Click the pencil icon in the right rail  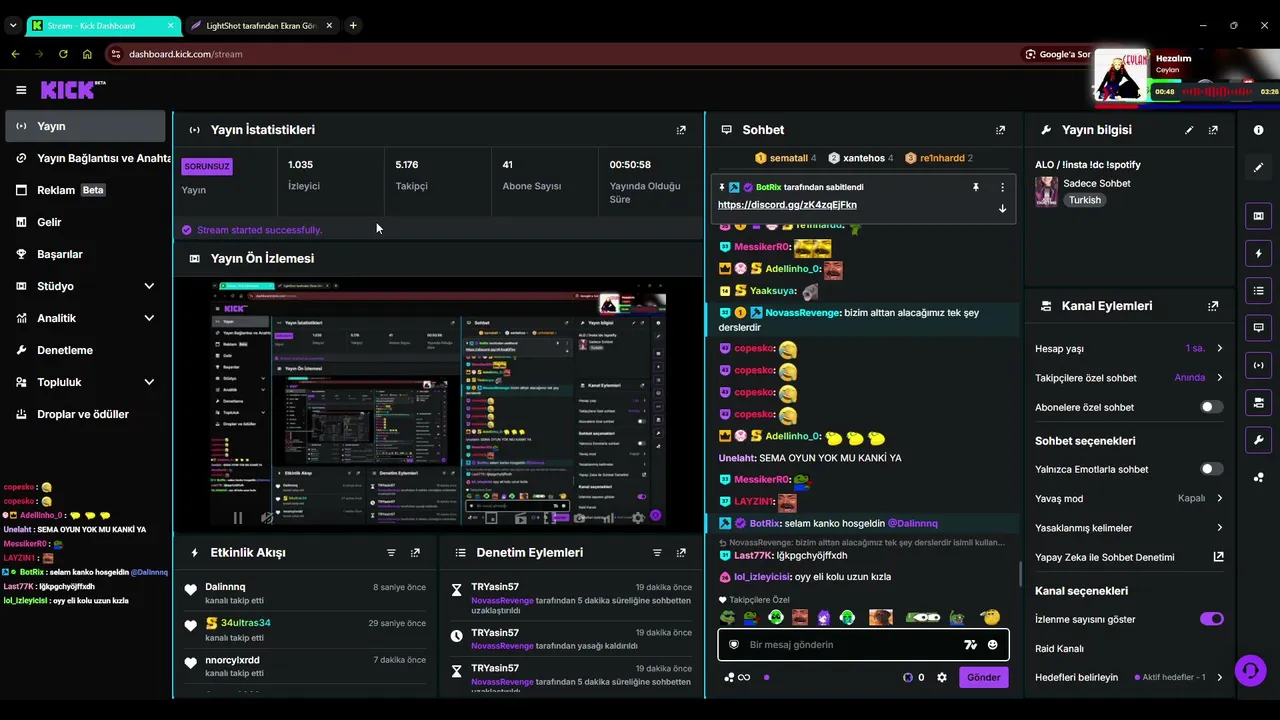click(1258, 168)
